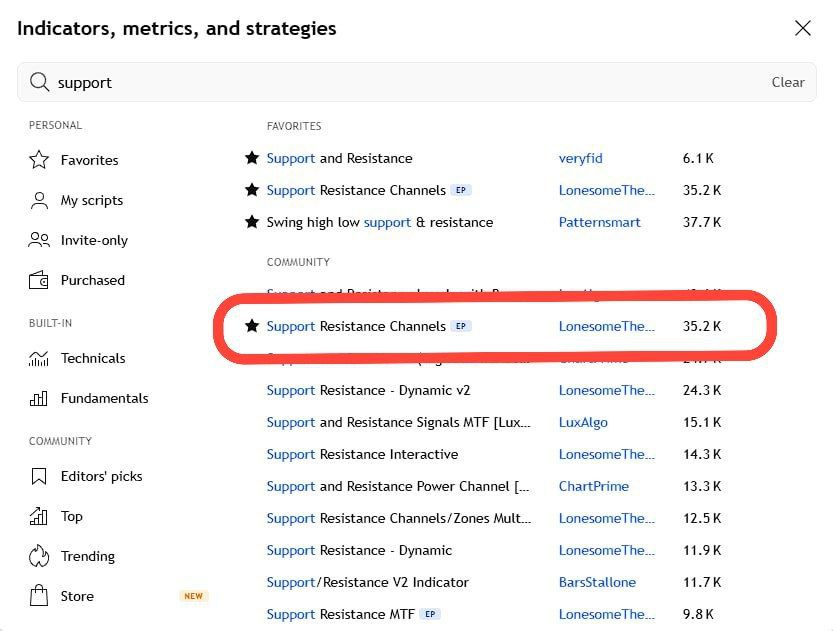Click the My scripts person icon
The width and height of the screenshot is (833, 631).
click(39, 200)
